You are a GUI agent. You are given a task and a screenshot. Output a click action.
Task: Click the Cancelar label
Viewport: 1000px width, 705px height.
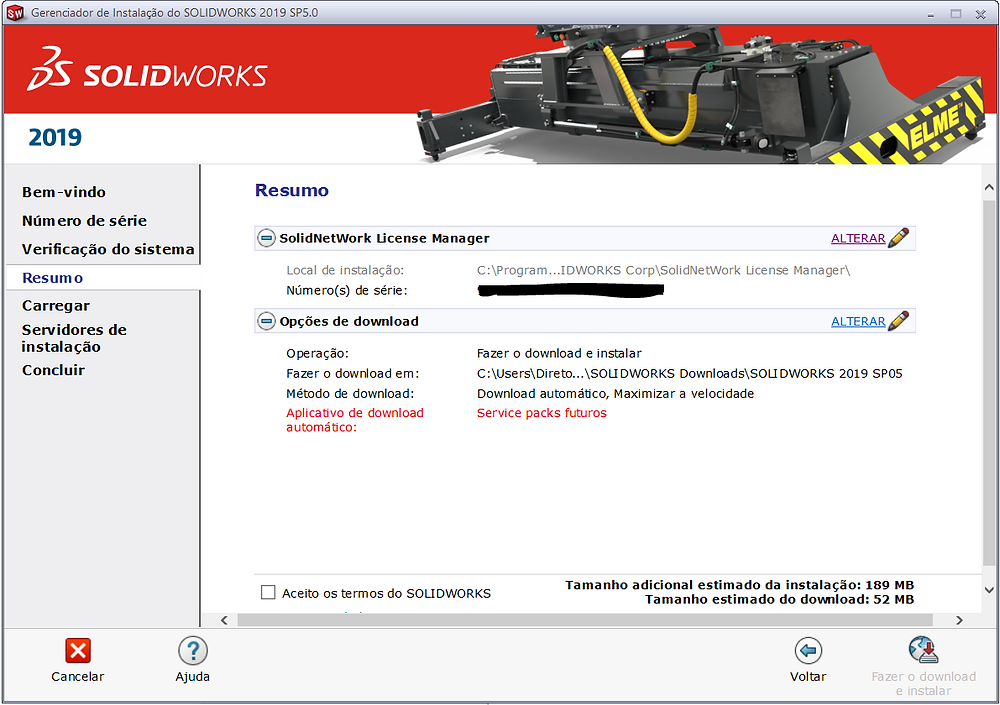(78, 676)
